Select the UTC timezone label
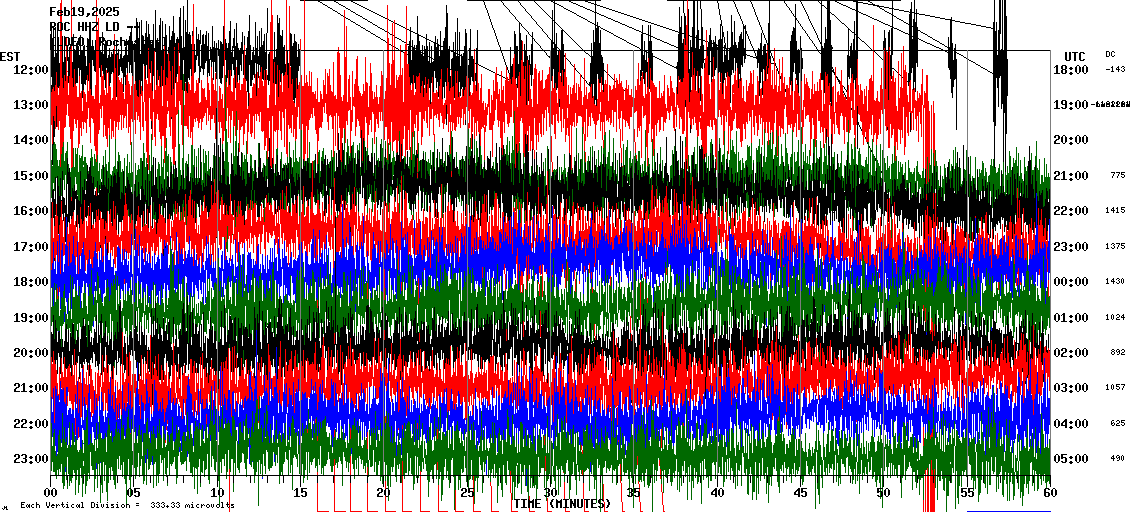1130x519 pixels. [x=1074, y=56]
